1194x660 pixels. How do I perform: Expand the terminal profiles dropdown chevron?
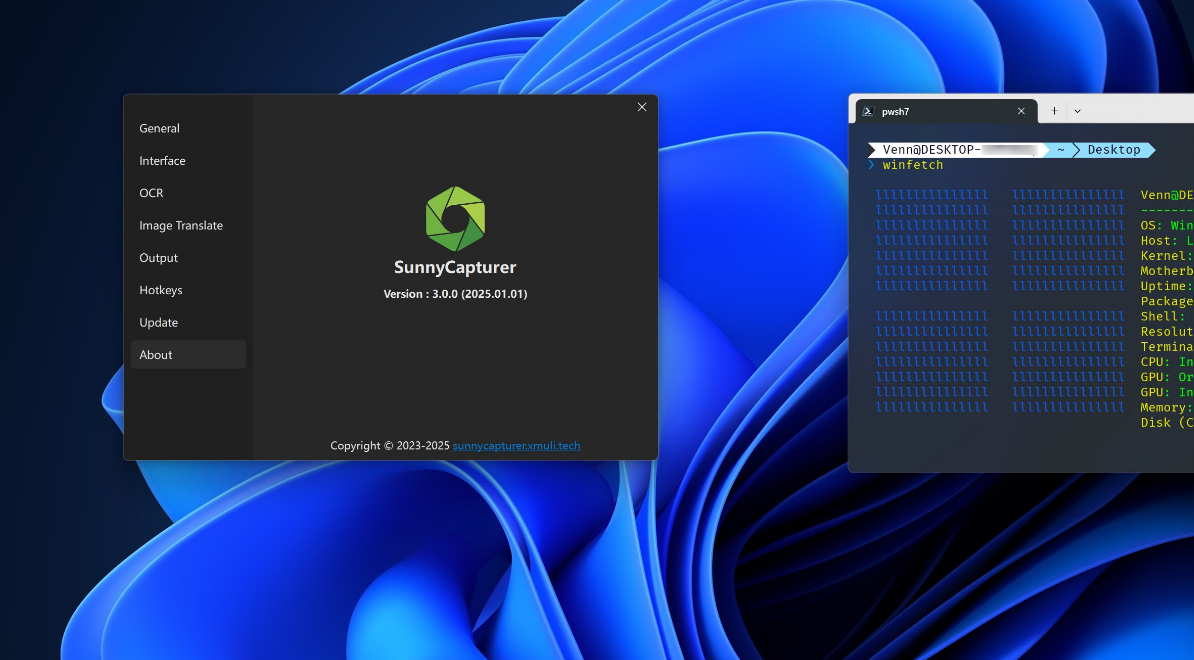pyautogui.click(x=1078, y=111)
